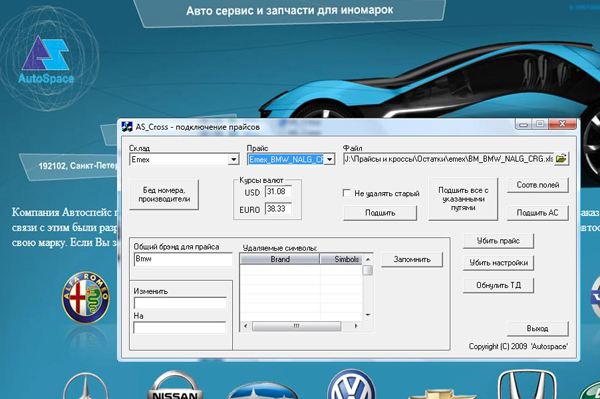Click the AS_Cross title bar app icon

coord(127,126)
